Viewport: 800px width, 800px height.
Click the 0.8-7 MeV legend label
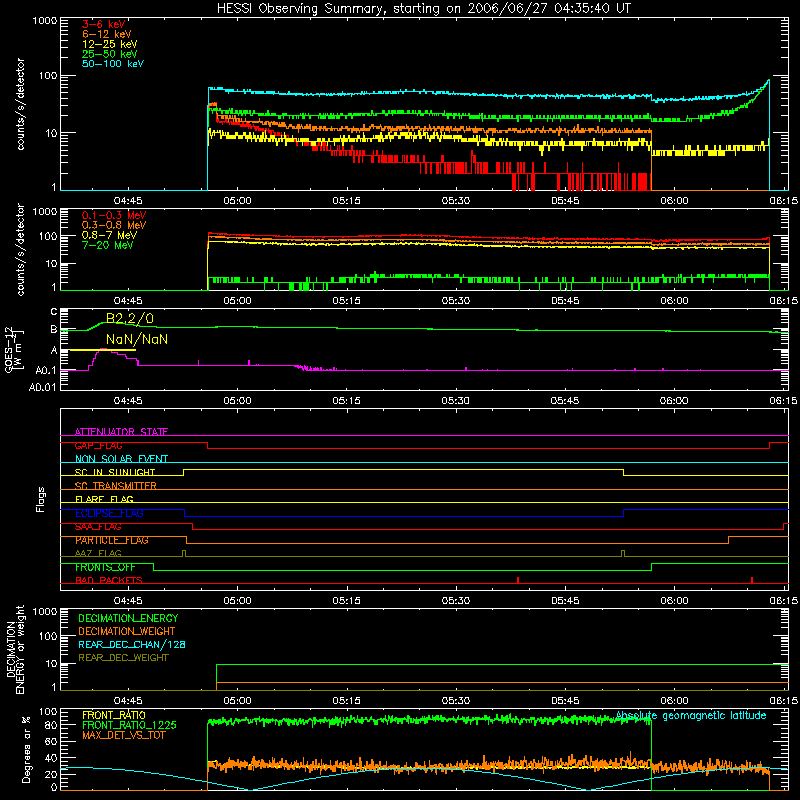(x=109, y=235)
